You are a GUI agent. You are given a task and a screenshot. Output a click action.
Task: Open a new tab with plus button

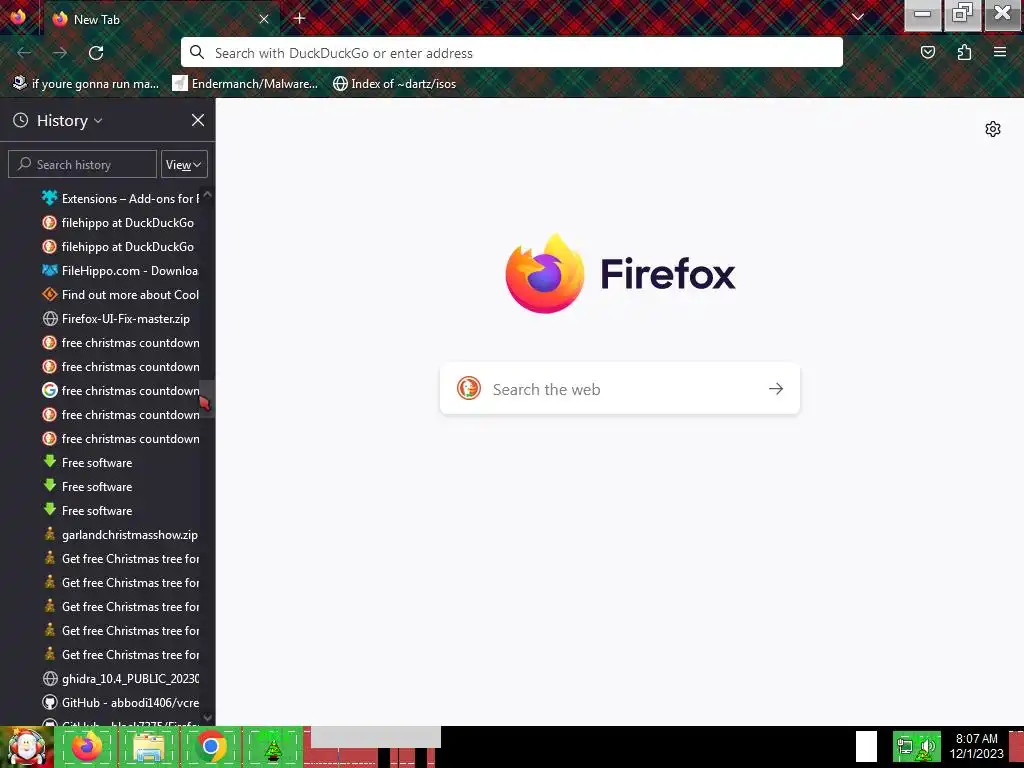click(x=299, y=18)
